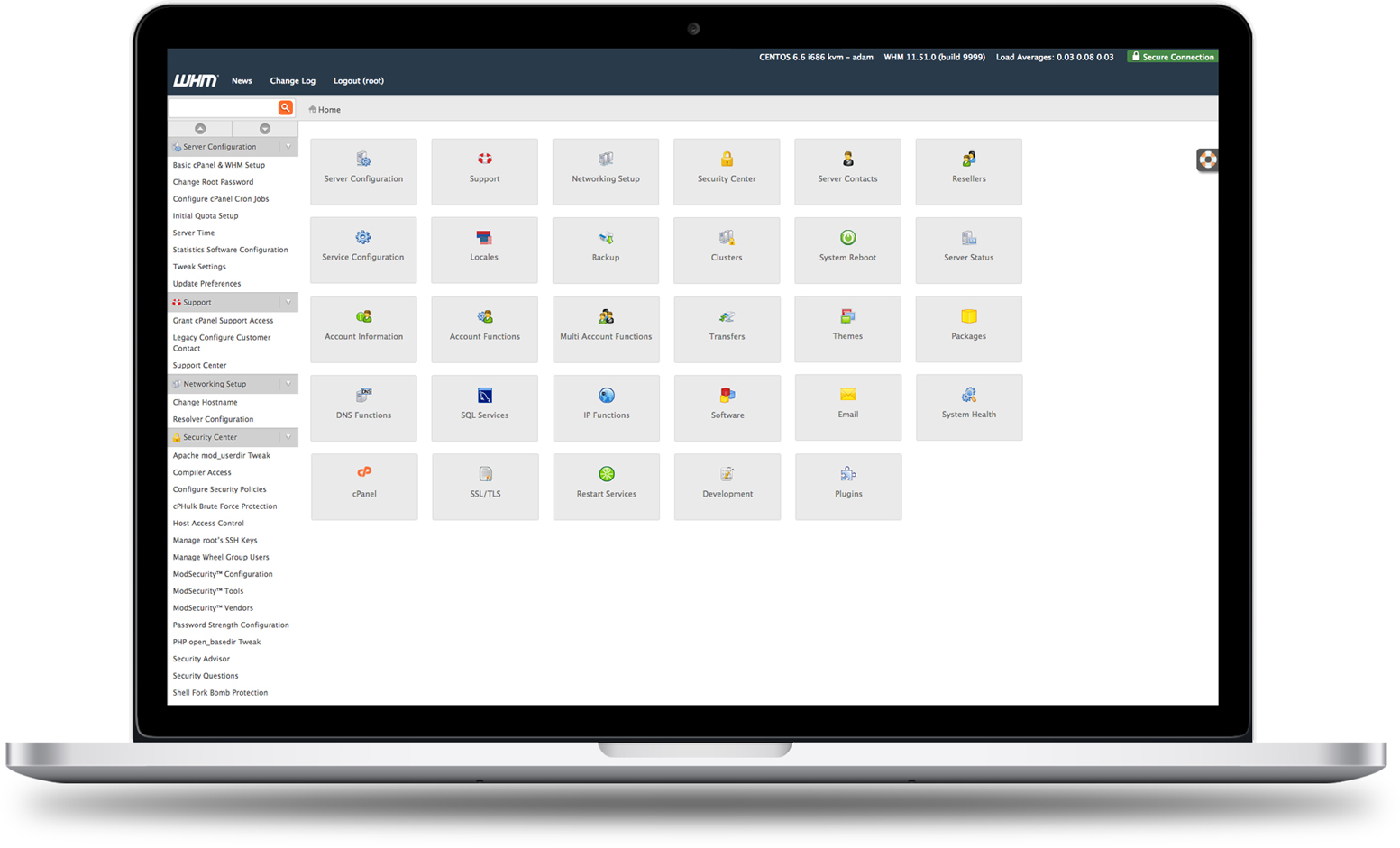Collapse the Support sidebar section
Screen dimensions: 1400x848
(288, 302)
